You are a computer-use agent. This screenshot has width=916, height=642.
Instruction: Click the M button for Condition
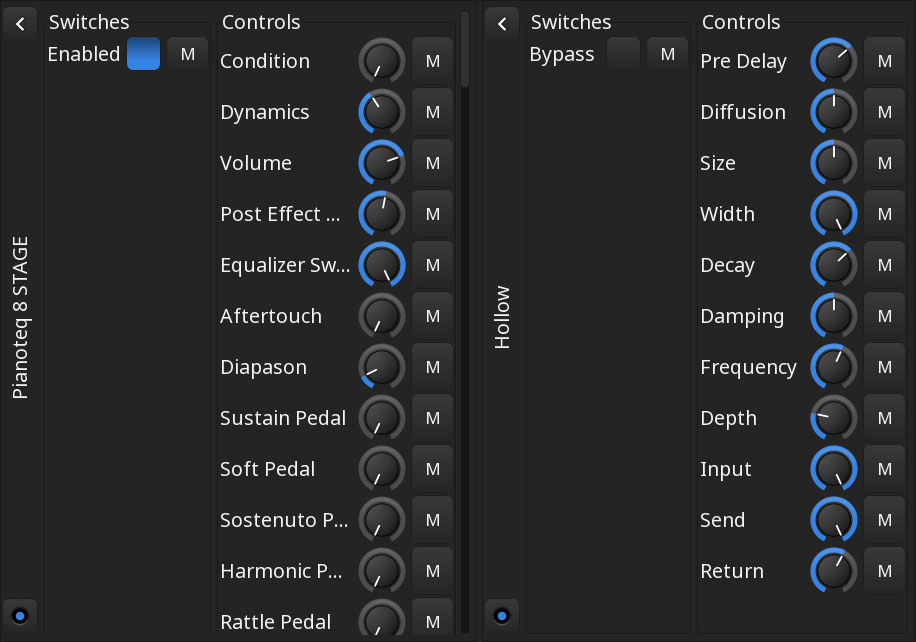coord(433,61)
